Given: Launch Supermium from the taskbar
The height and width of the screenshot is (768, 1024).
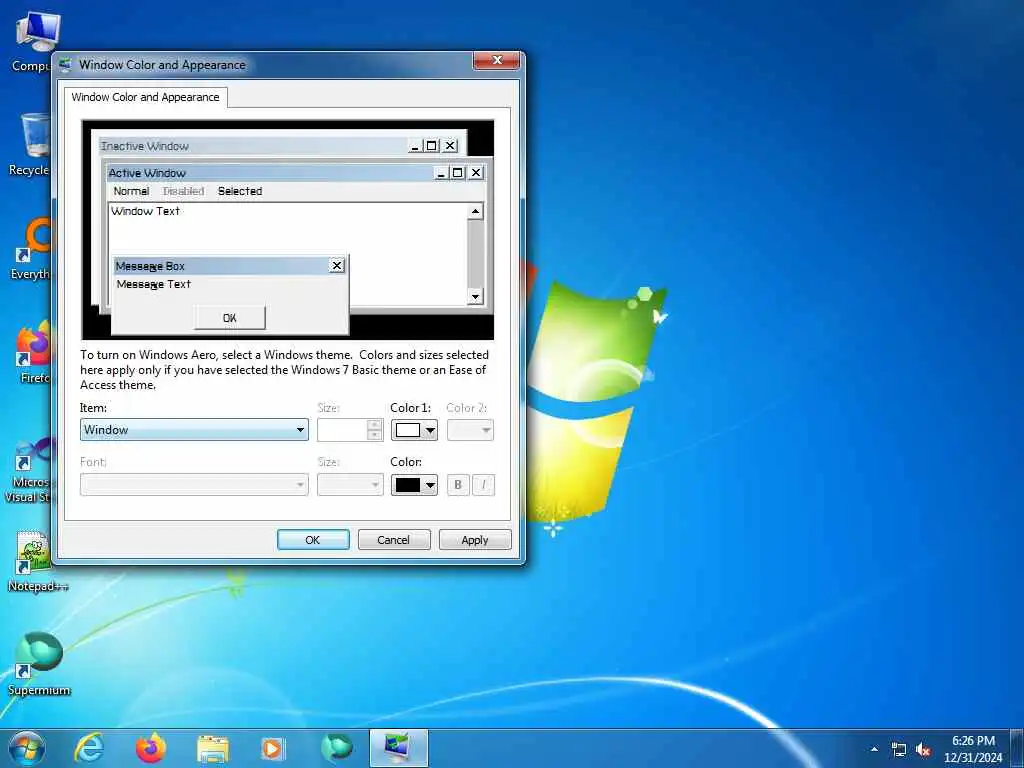Looking at the screenshot, I should (336, 748).
